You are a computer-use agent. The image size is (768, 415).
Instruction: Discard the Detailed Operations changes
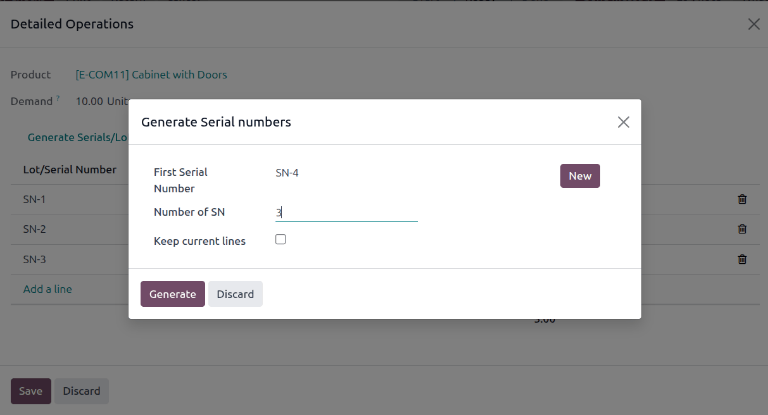coord(81,391)
